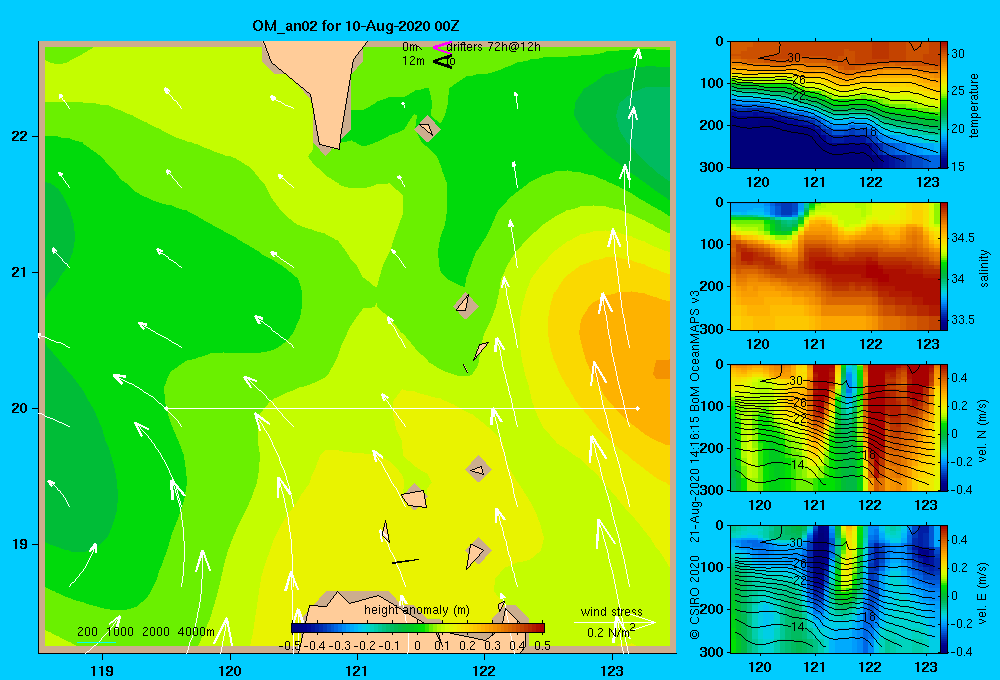Click the wind stress reference arrow
The height and width of the screenshot is (680, 1000).
click(x=615, y=622)
